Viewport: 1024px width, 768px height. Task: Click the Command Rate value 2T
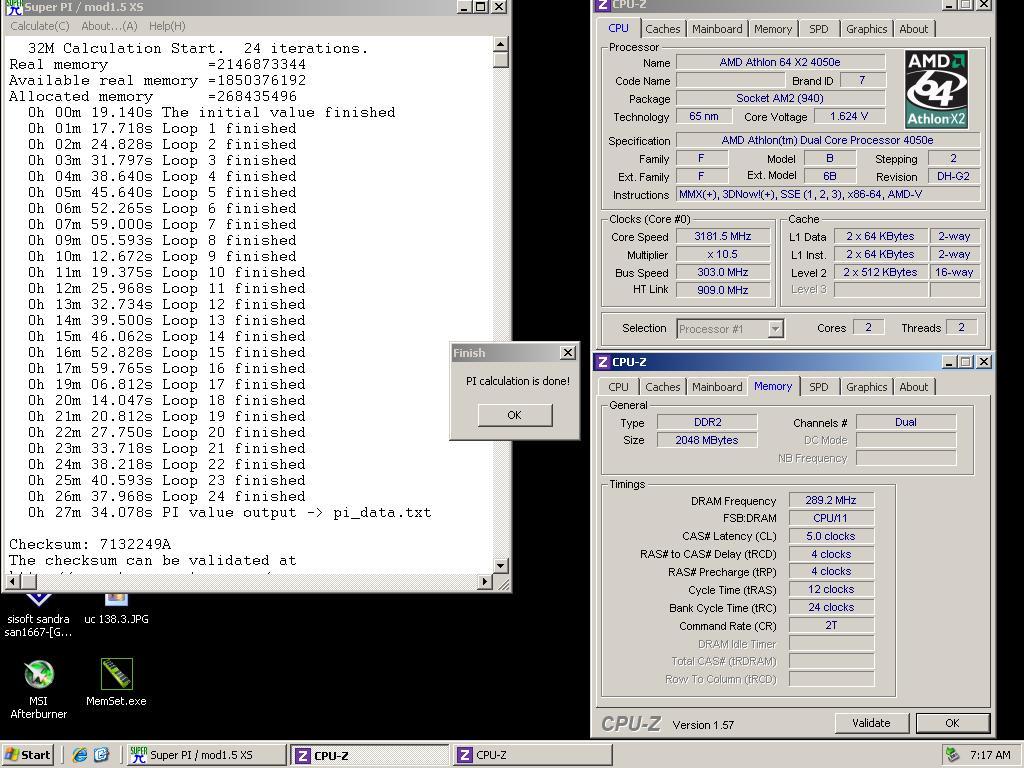(x=831, y=625)
